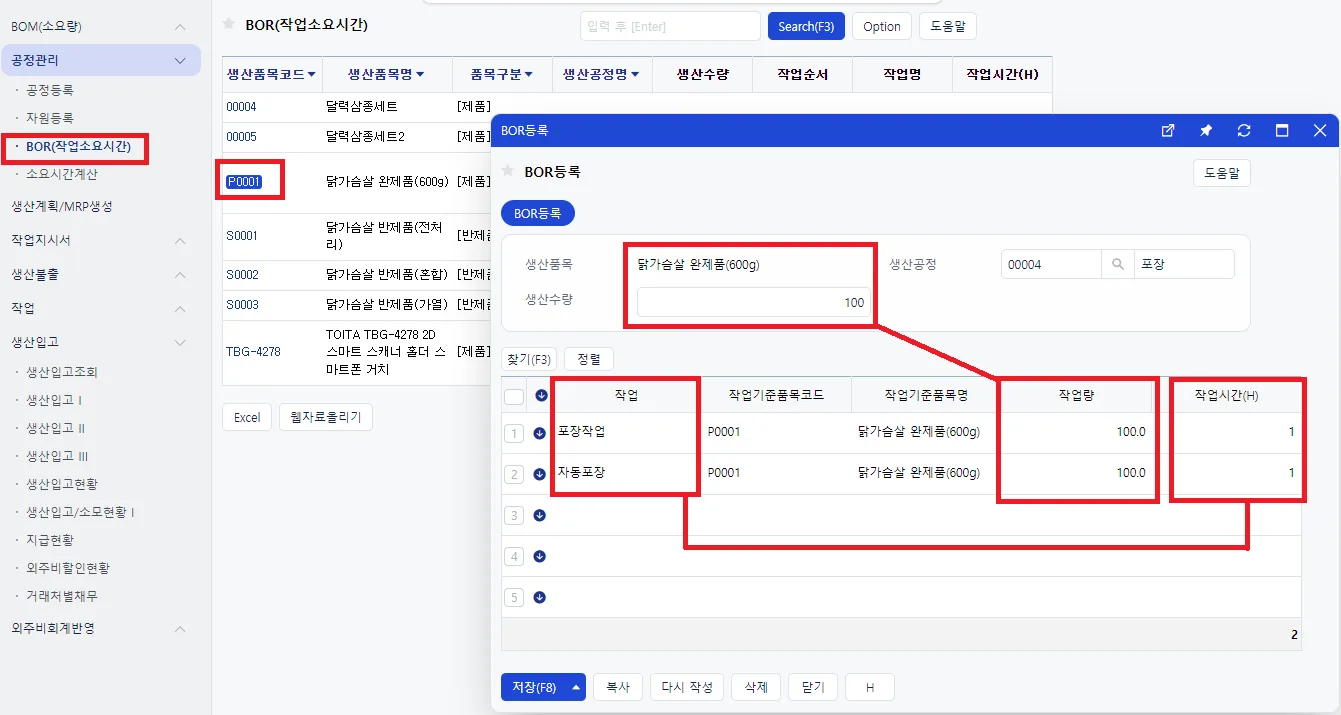Click the down-arrow icon in row 1
This screenshot has width=1341, height=715.
540,433
